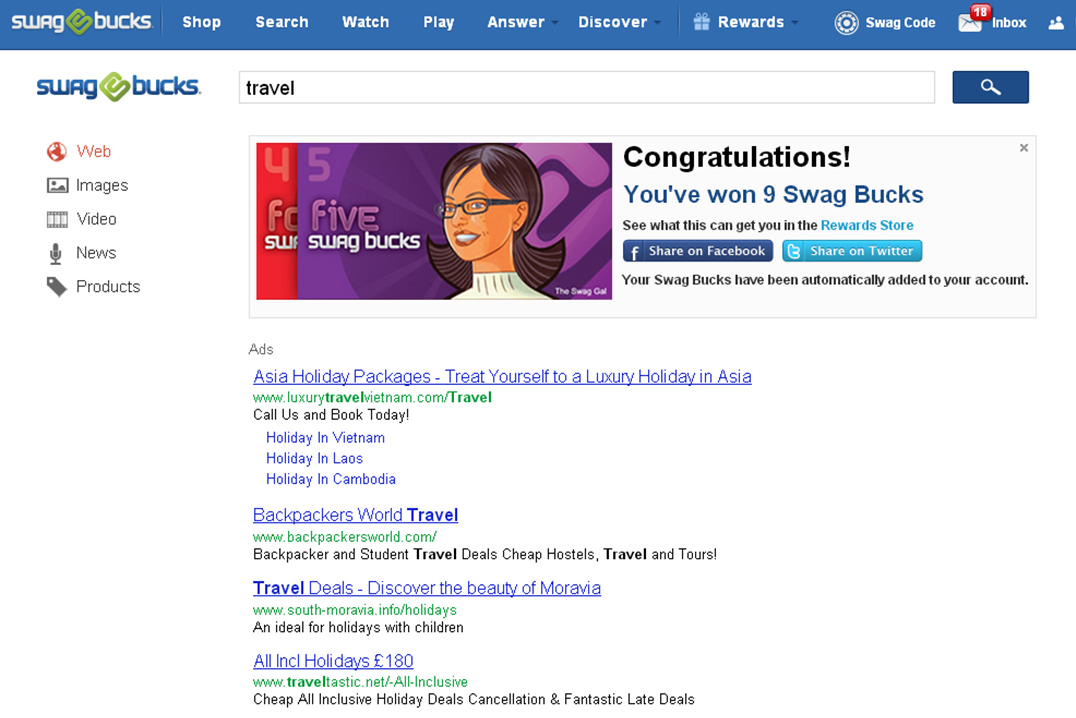
Task: Select the News search category
Action: (x=94, y=253)
